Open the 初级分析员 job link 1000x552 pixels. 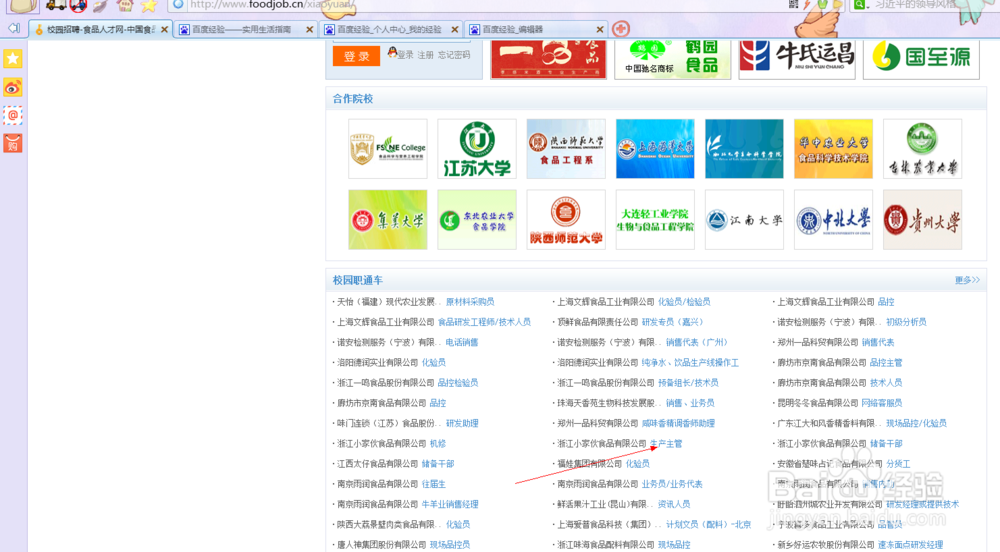[906, 322]
